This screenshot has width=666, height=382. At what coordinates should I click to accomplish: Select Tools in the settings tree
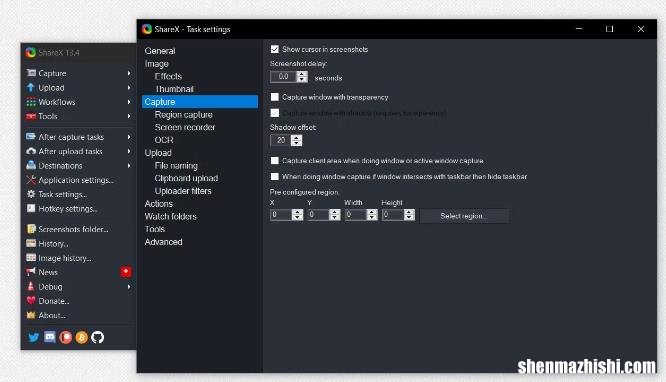[155, 229]
